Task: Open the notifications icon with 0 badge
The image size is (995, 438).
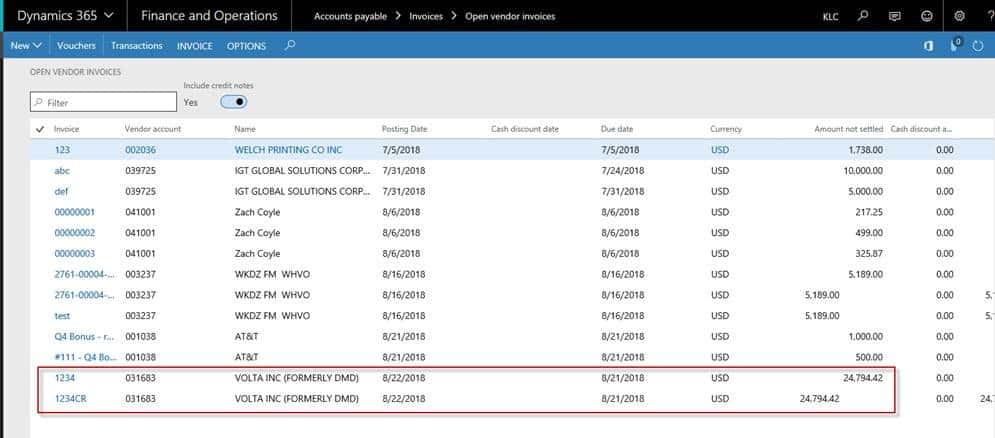Action: pyautogui.click(x=956, y=45)
